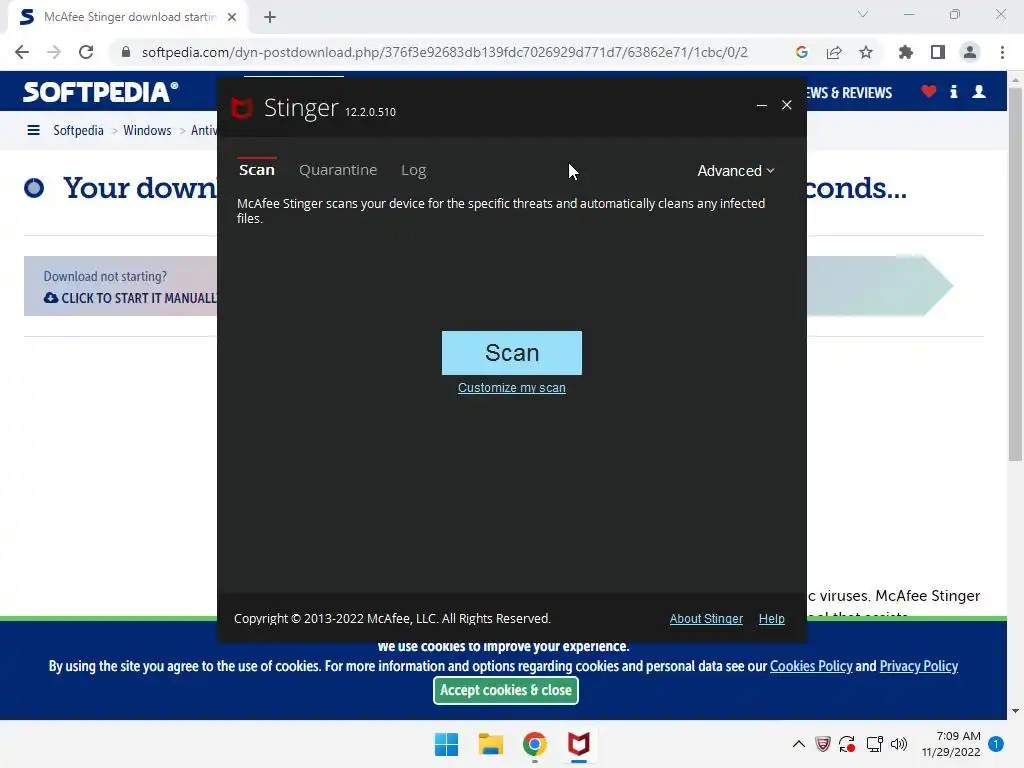
Task: Click Softpedia breadcrumb link
Action: click(x=78, y=131)
